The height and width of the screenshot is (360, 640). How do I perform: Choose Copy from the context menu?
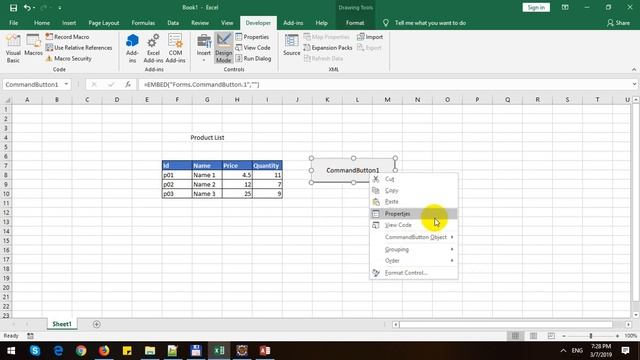tap(413, 190)
